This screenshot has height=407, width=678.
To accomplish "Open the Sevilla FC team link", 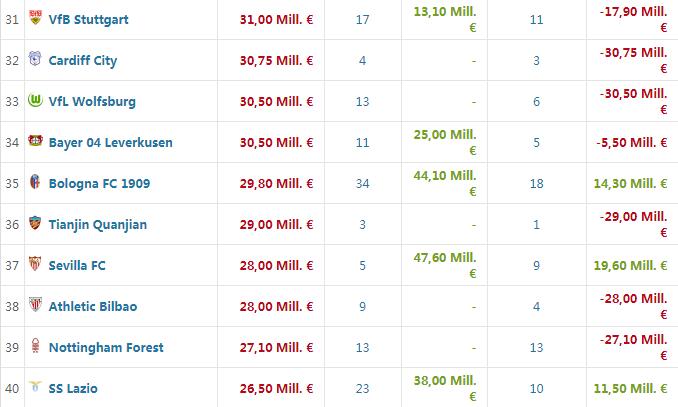I will point(77,266).
